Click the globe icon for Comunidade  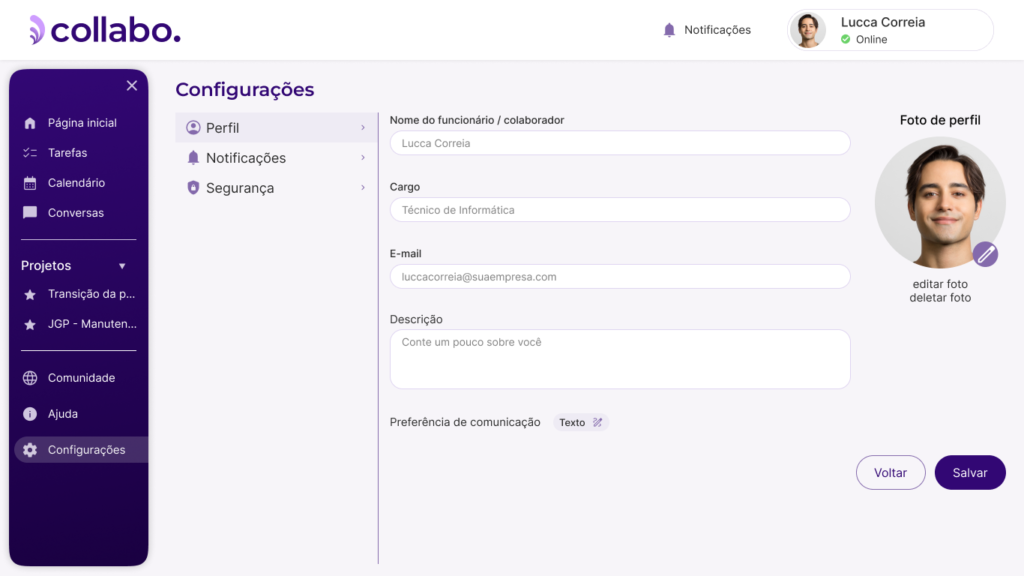point(29,378)
